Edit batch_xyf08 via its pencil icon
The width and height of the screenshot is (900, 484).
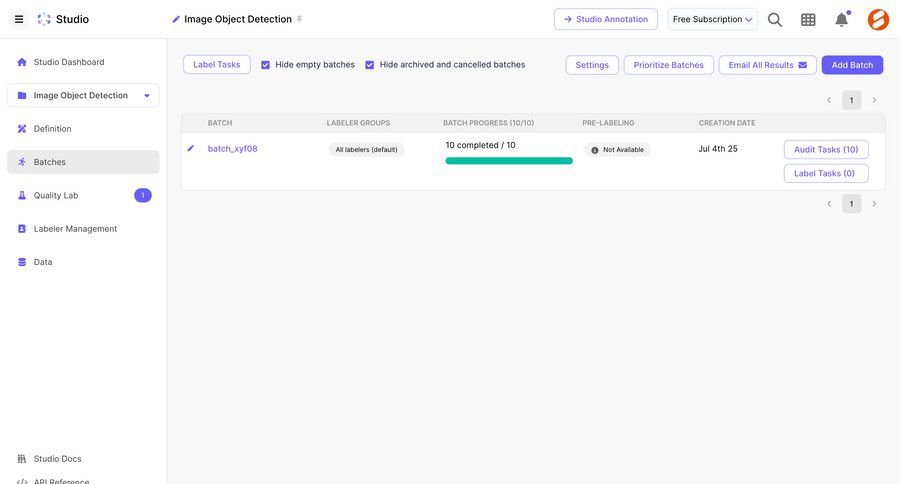(191, 148)
